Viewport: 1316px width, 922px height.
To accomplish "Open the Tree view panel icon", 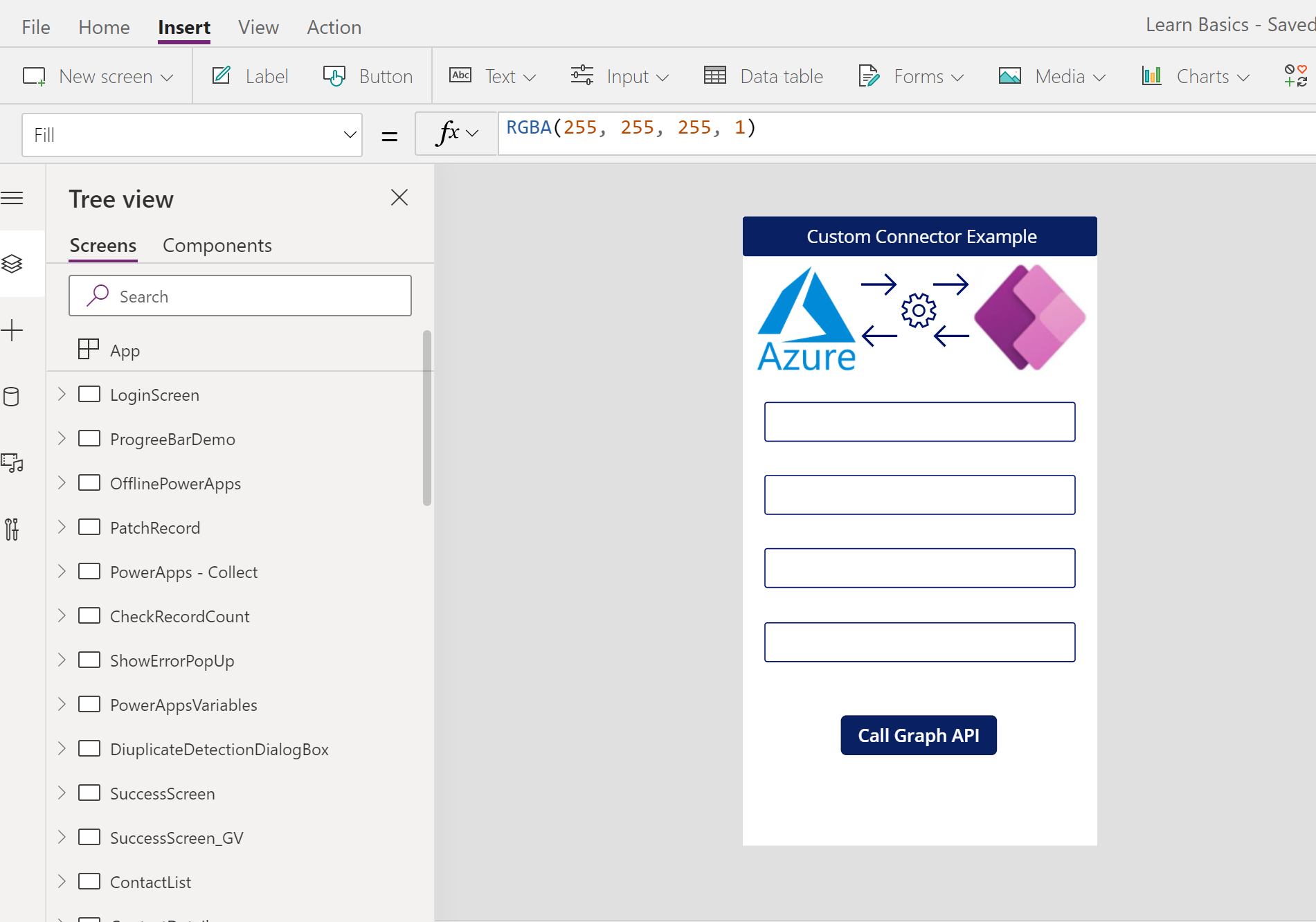I will coord(12,263).
